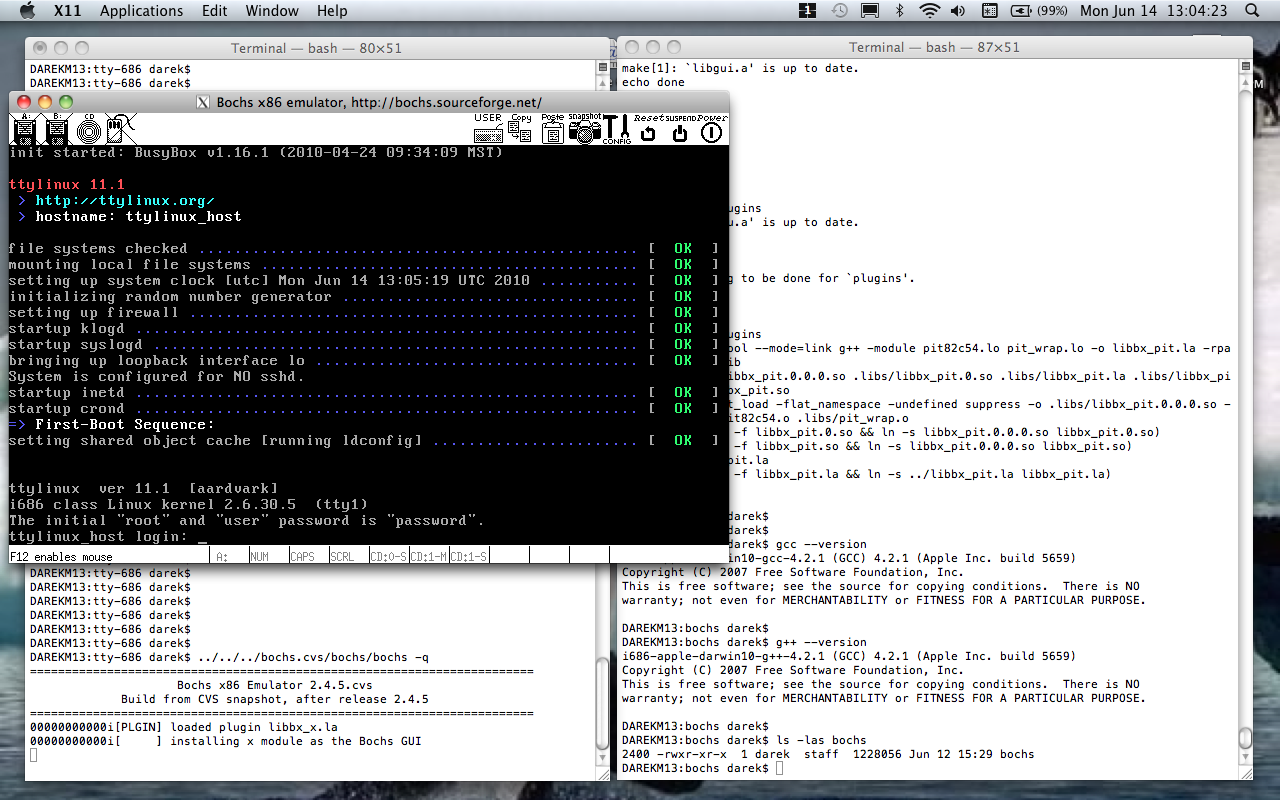This screenshot has width=1280, height=800.
Task: Open Spotlight search magnifier
Action: point(1252,11)
